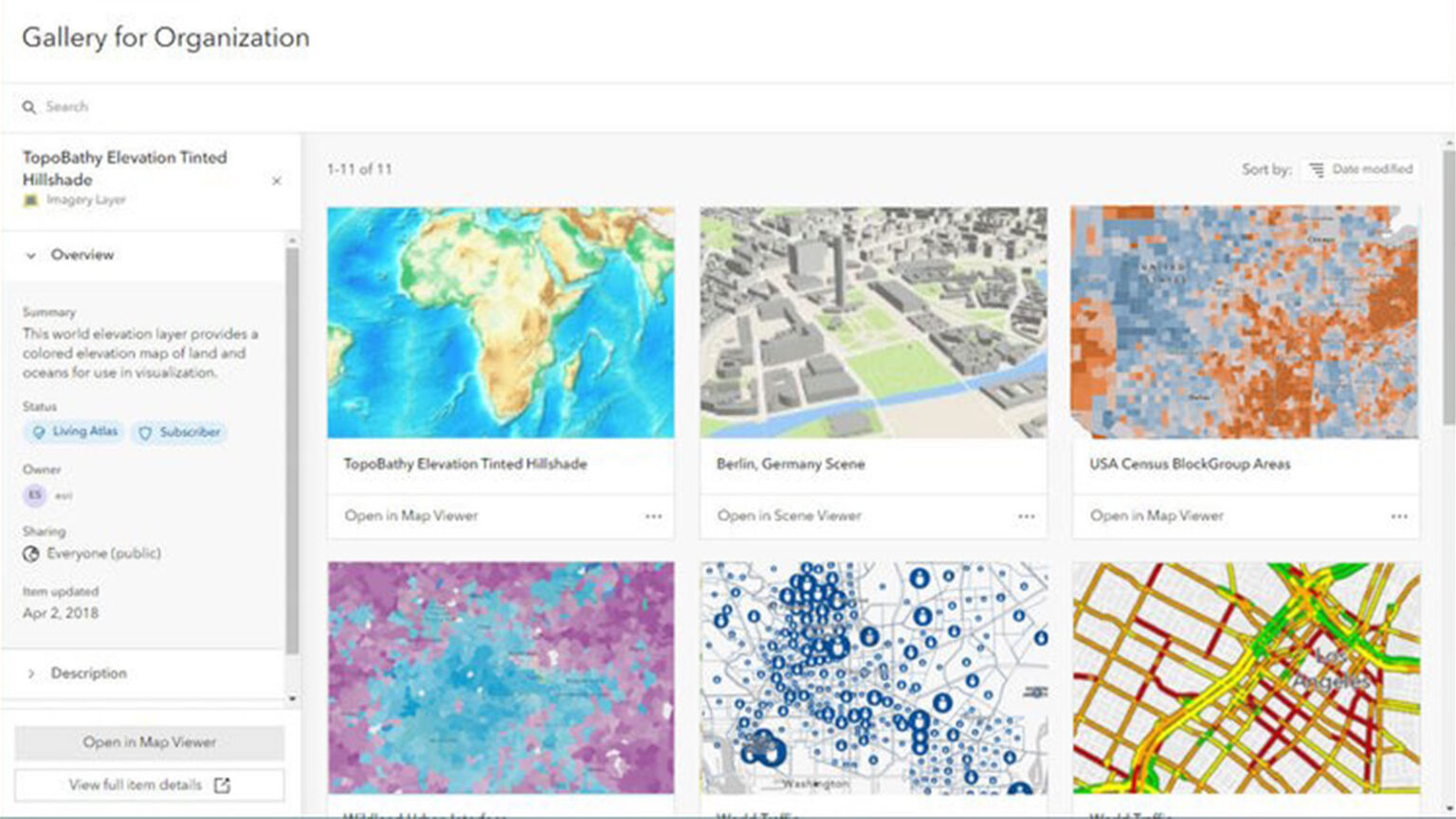Open Berlin, Germany Scene in Scene Viewer

(790, 516)
